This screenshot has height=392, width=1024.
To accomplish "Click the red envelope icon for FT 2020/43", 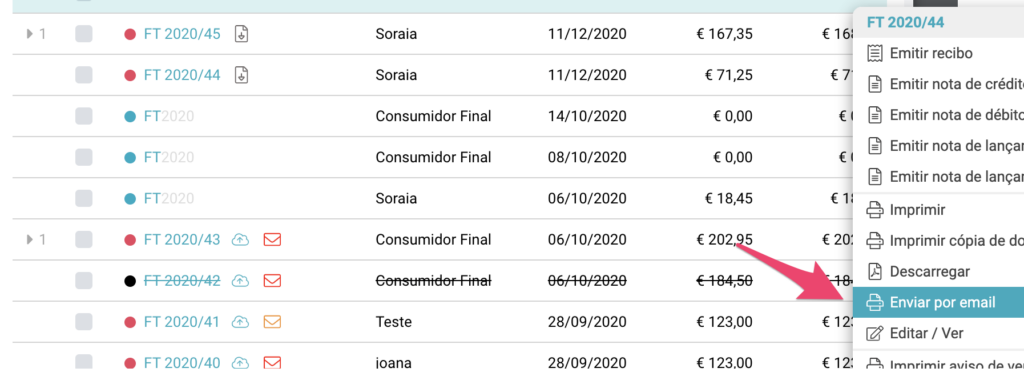I will (272, 240).
